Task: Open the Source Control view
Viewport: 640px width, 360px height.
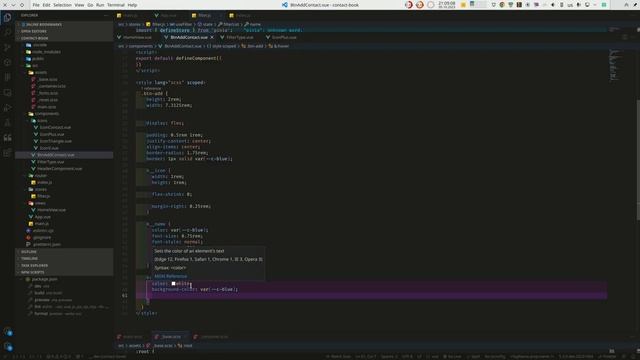Action: click(x=7, y=47)
